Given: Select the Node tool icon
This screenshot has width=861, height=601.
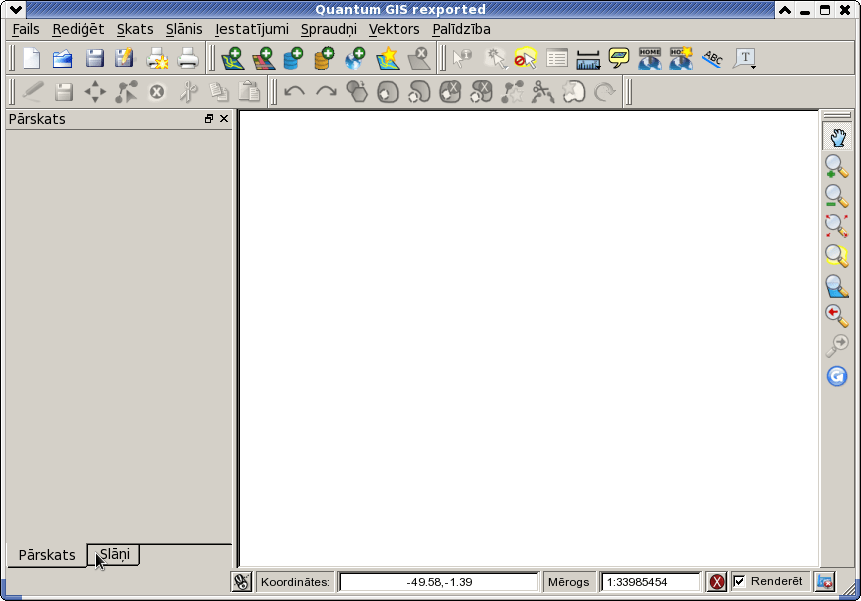Looking at the screenshot, I should pyautogui.click(x=126, y=92).
